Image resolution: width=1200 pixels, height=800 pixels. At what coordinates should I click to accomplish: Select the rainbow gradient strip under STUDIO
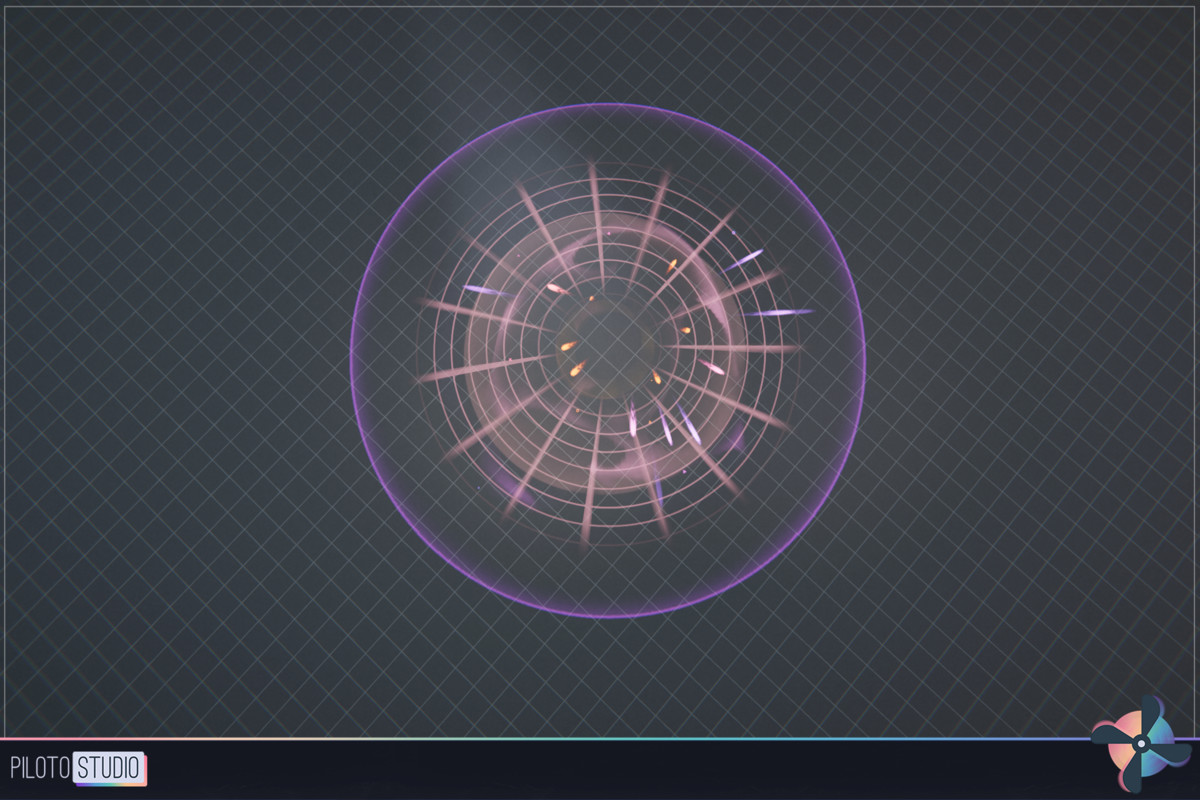coord(110,784)
